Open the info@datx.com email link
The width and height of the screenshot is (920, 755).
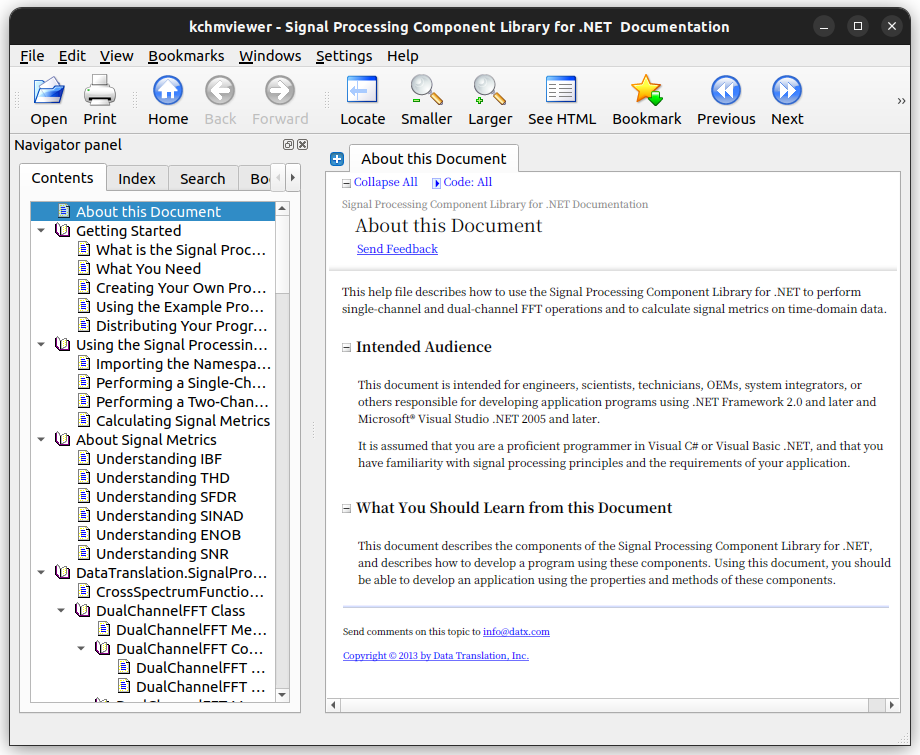coord(516,632)
